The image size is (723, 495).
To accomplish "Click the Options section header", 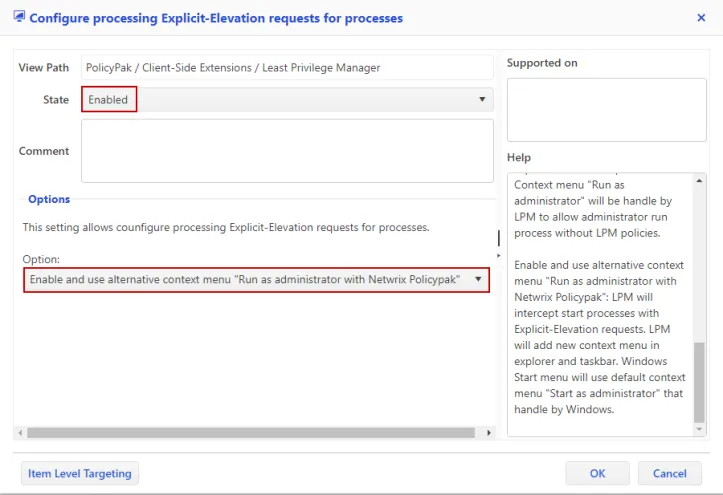I will pyautogui.click(x=49, y=200).
